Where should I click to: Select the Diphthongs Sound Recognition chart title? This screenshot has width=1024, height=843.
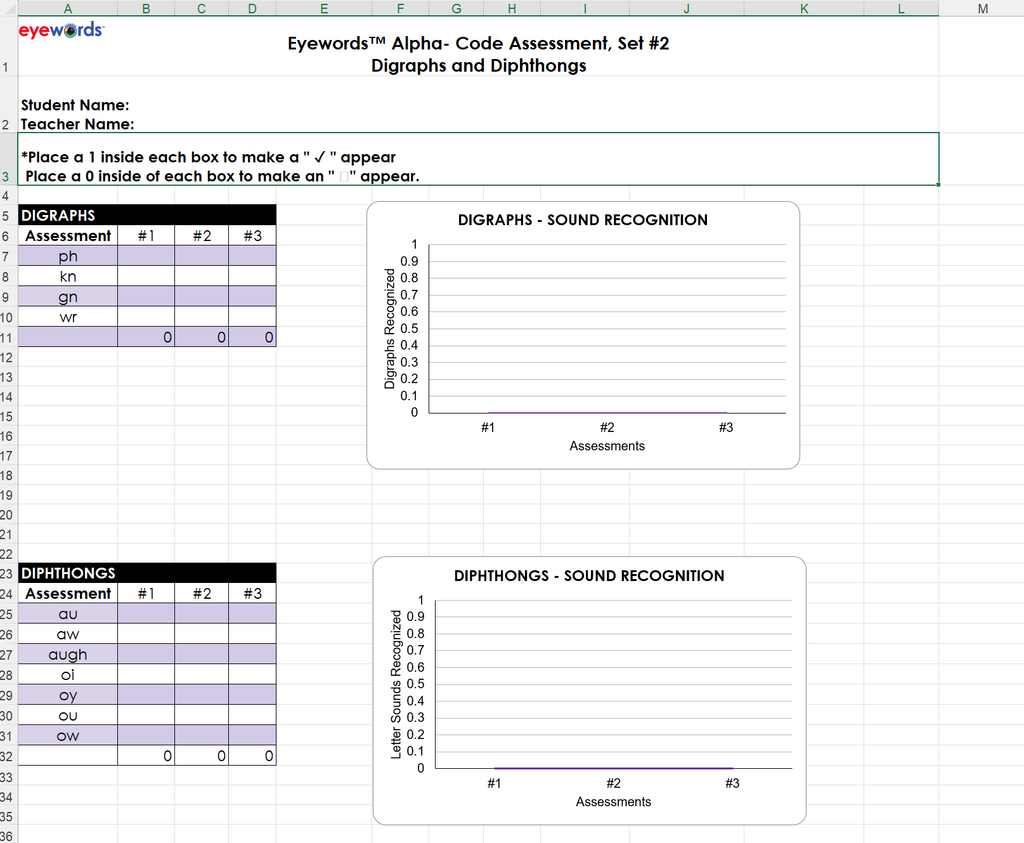(x=589, y=576)
